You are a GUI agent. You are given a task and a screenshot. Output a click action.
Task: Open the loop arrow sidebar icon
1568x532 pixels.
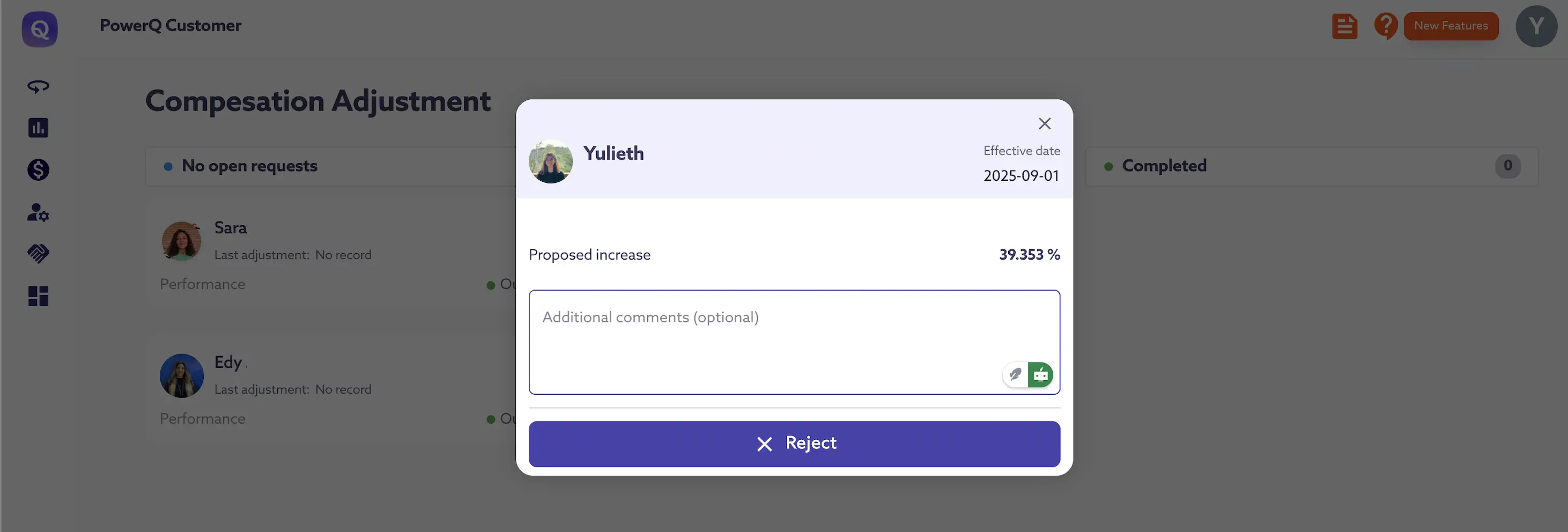(x=38, y=86)
